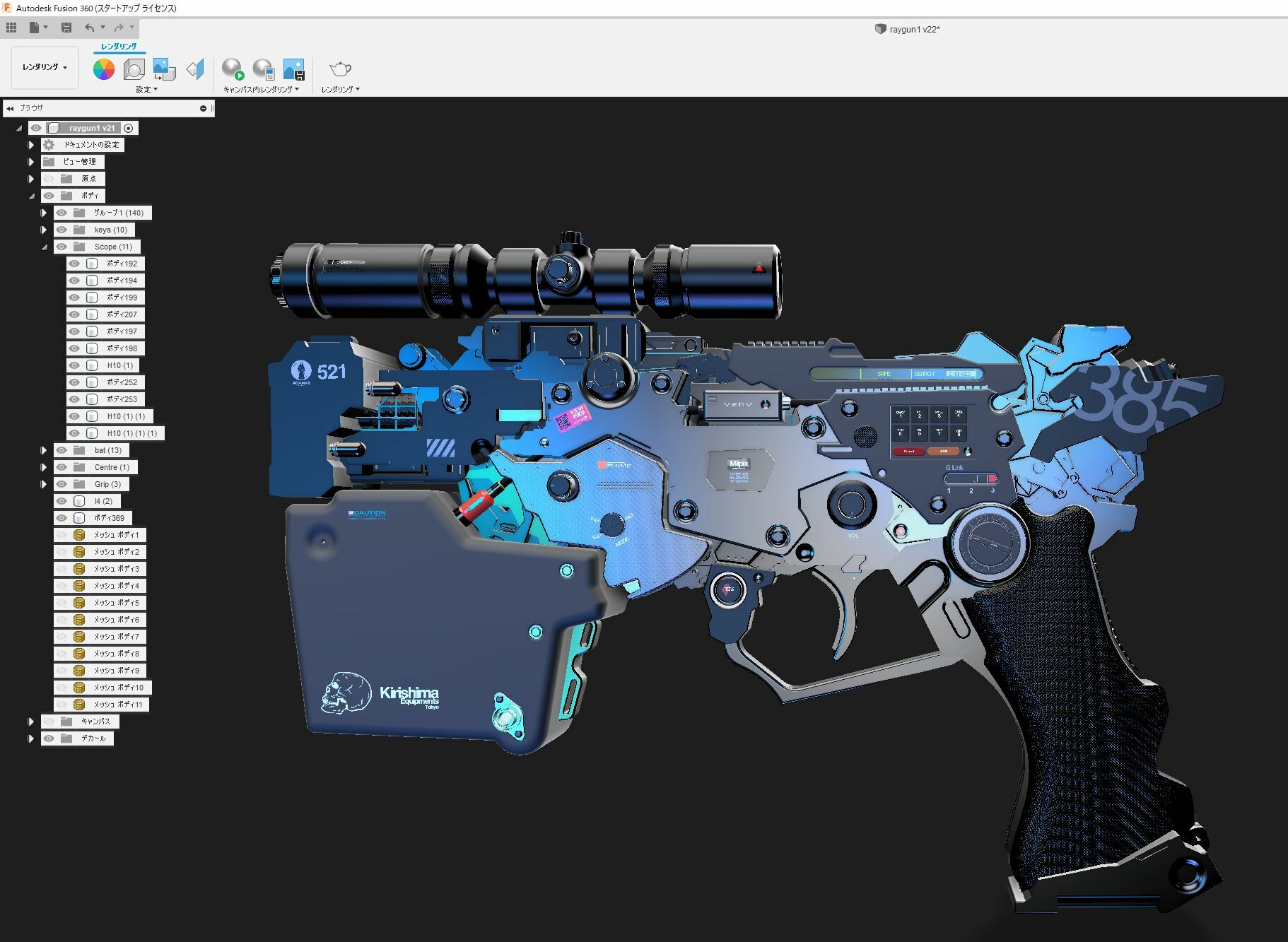Click the ボディ369 body icon
The image size is (1288, 942).
[x=79, y=518]
